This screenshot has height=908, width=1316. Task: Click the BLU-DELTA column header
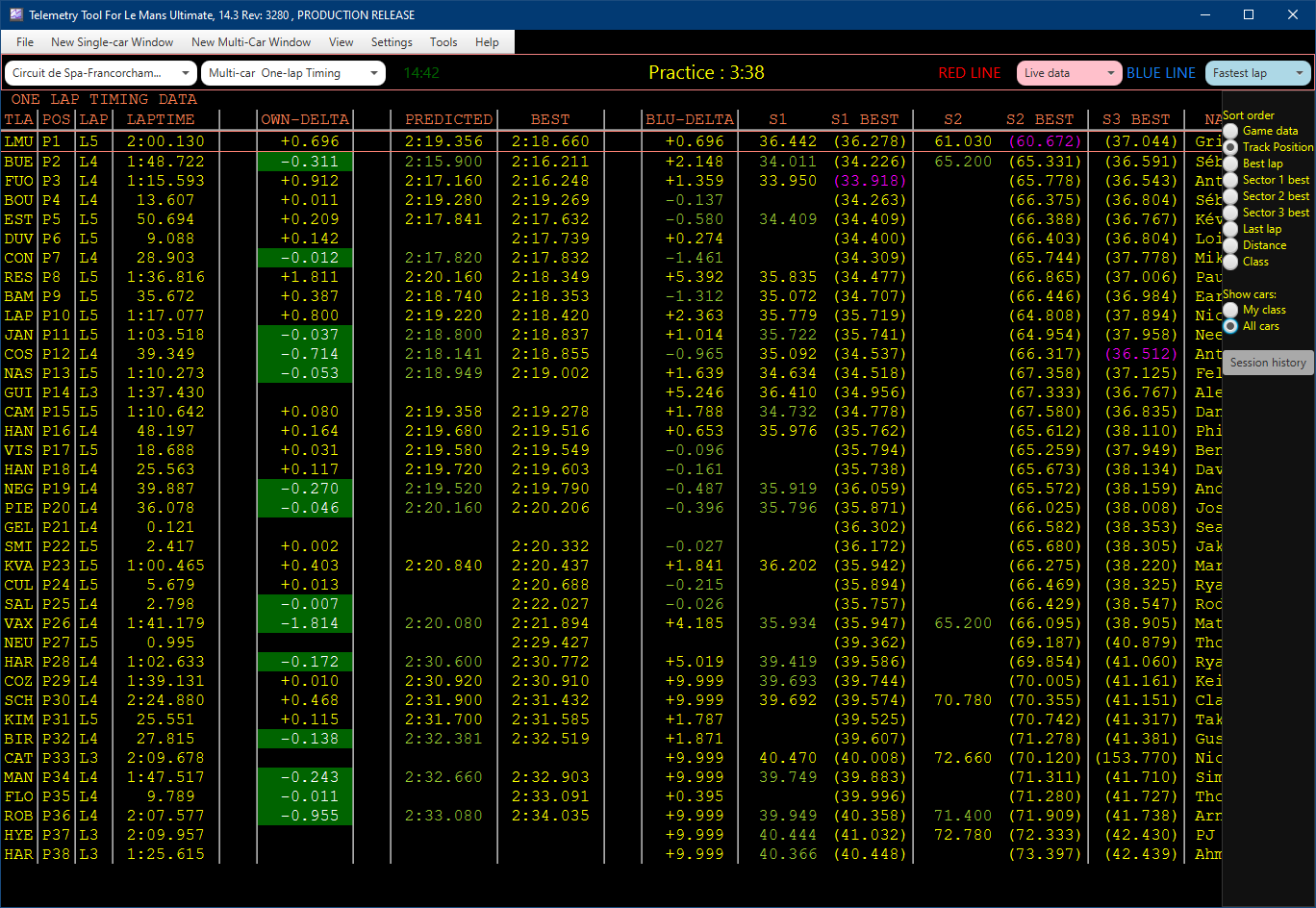pyautogui.click(x=690, y=119)
